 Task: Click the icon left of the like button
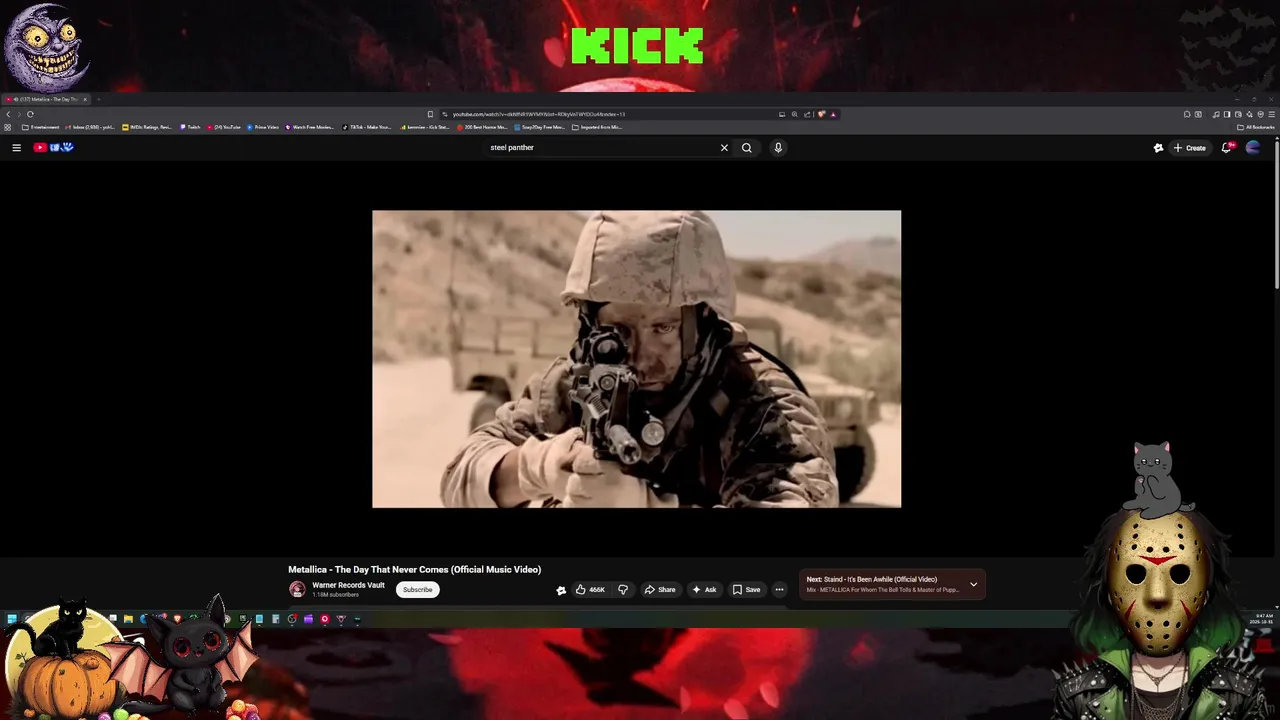pos(561,590)
